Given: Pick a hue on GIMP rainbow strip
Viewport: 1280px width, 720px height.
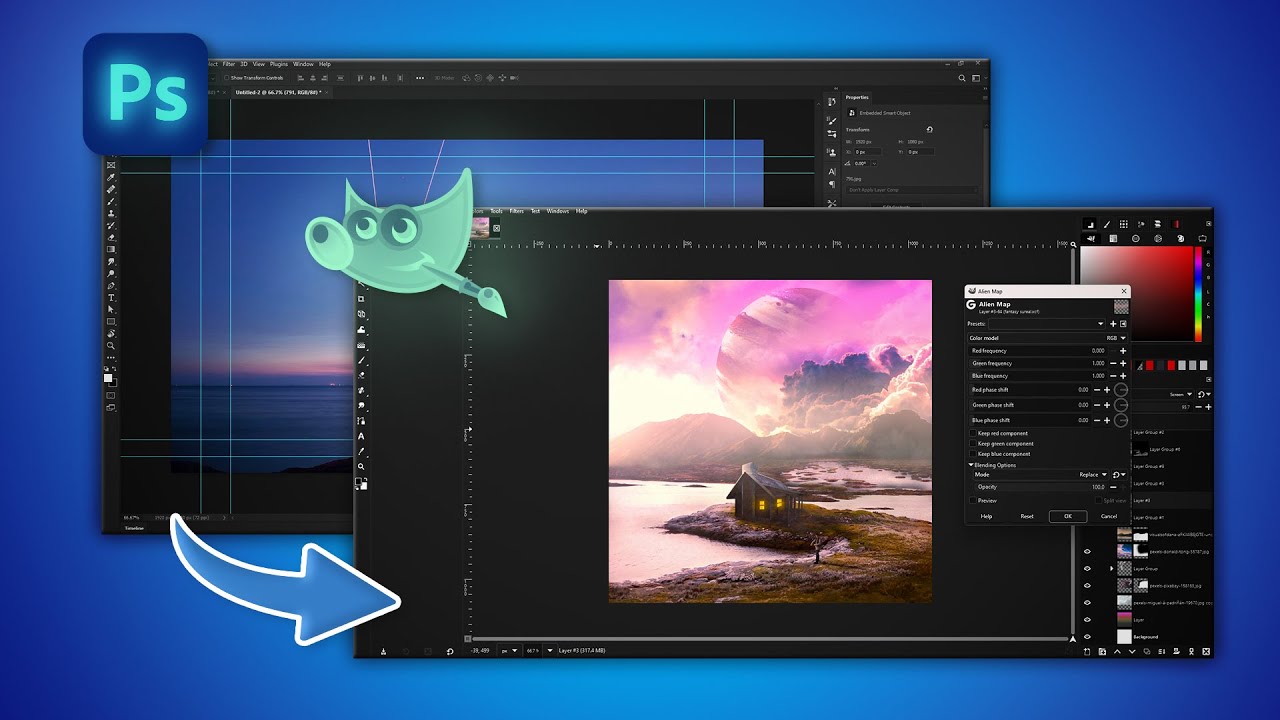Looking at the screenshot, I should click(1198, 294).
